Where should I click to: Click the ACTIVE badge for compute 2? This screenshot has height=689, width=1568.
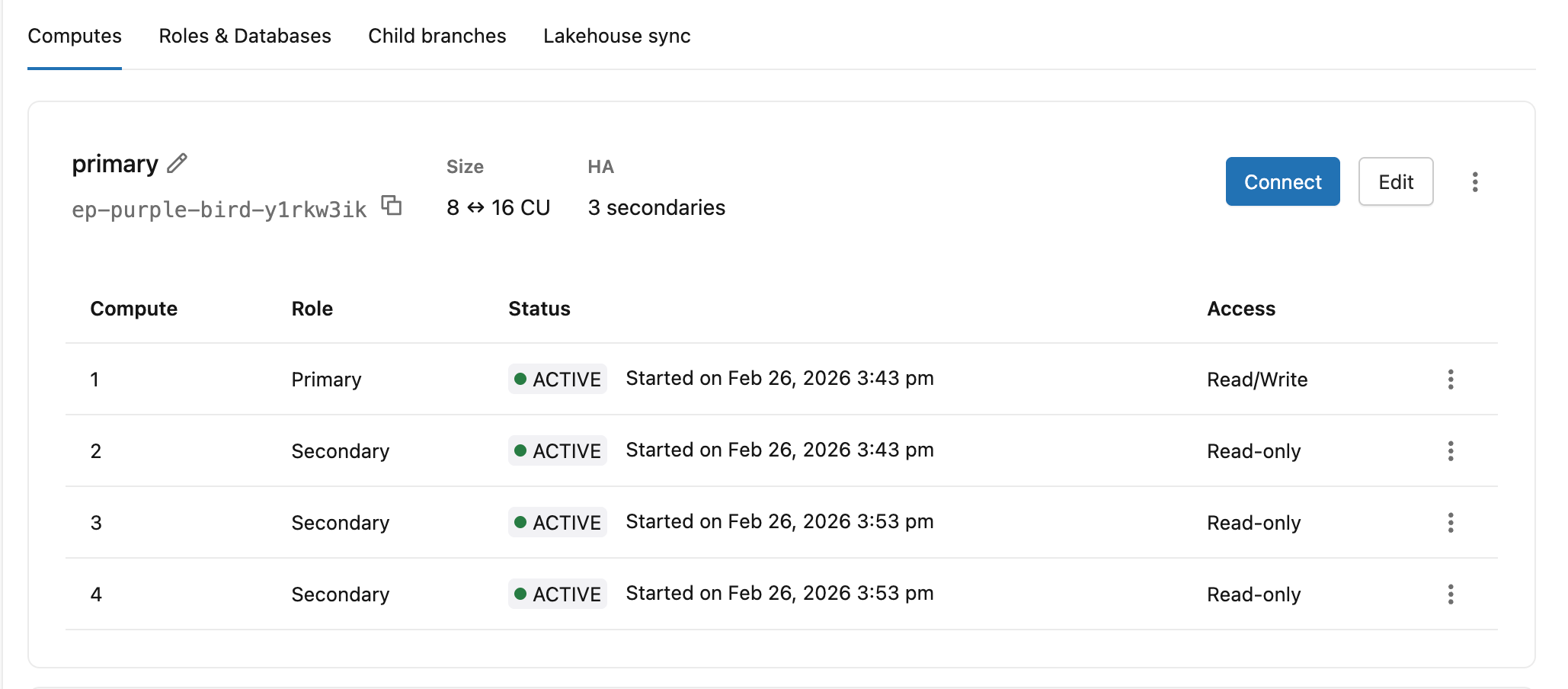(557, 450)
